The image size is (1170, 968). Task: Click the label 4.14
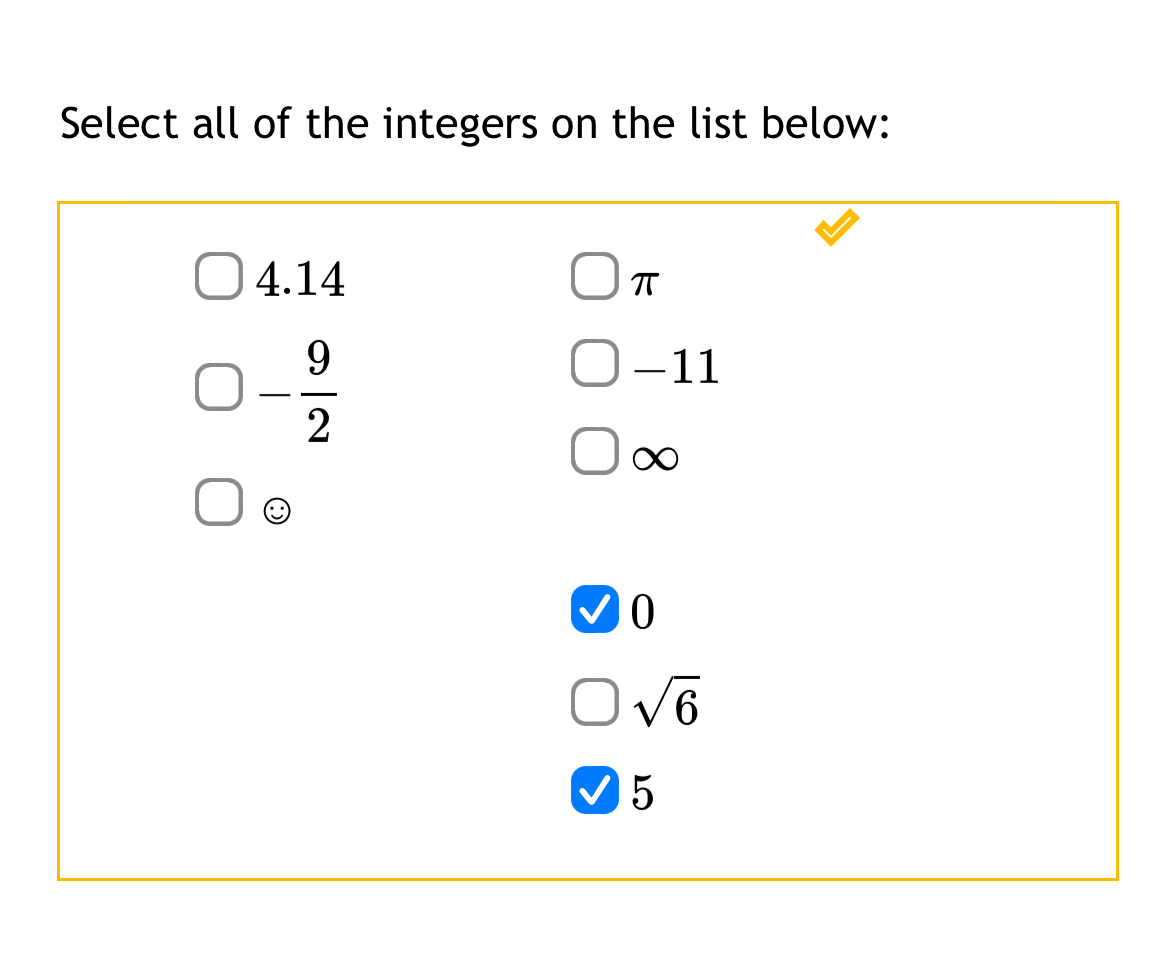pyautogui.click(x=300, y=278)
